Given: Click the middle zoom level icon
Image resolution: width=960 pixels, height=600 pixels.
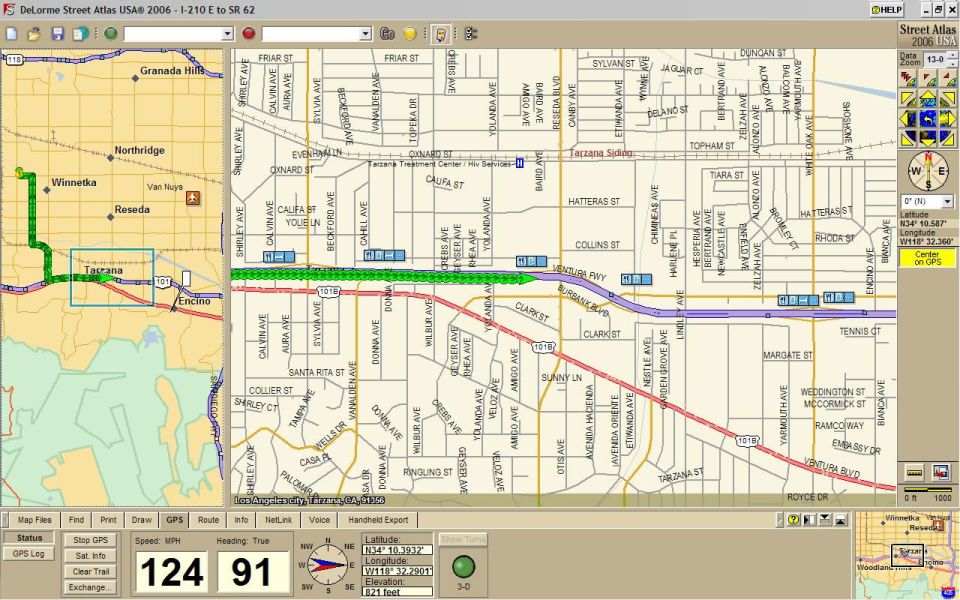Looking at the screenshot, I should [929, 79].
